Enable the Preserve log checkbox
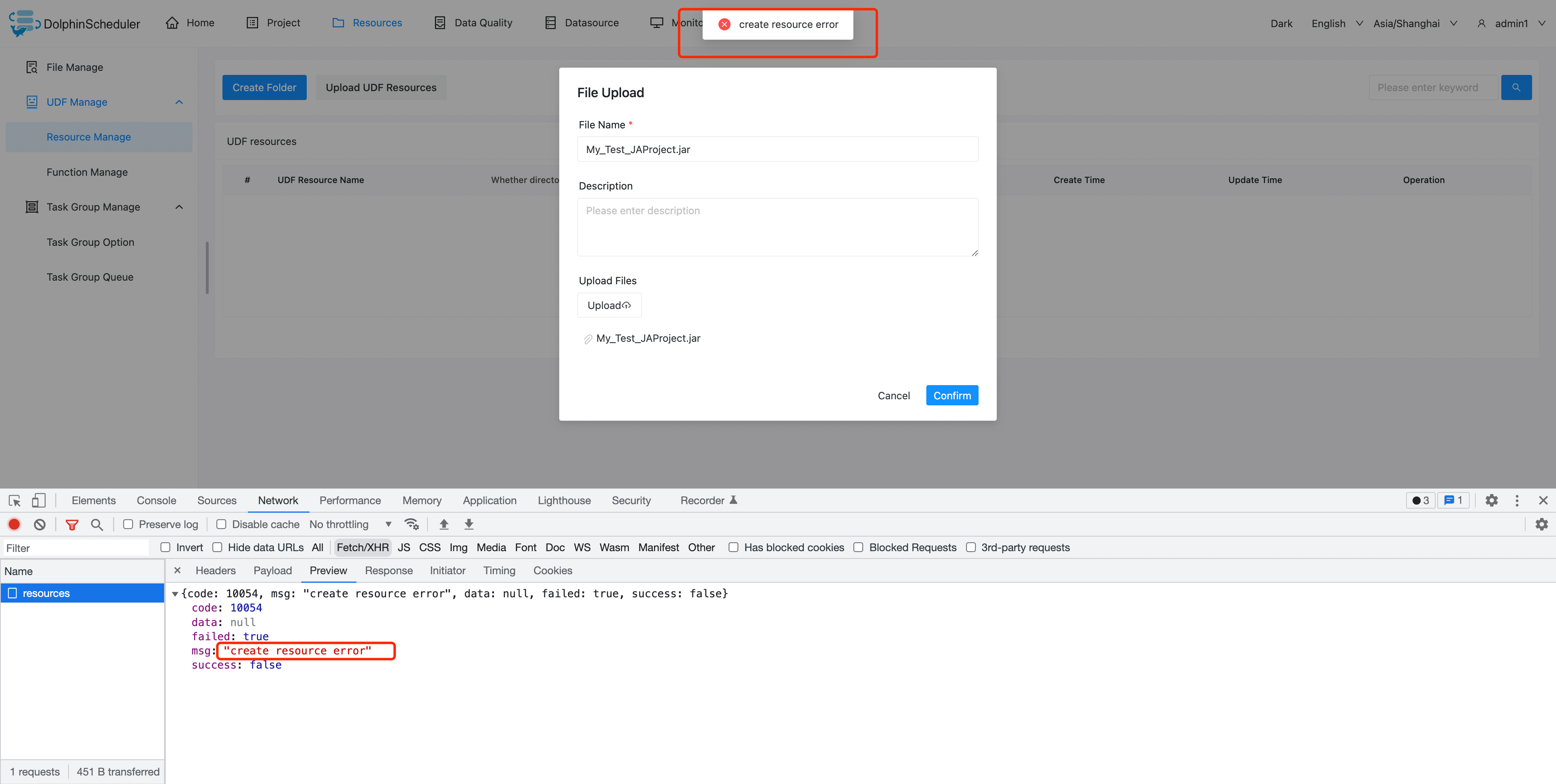 128,524
